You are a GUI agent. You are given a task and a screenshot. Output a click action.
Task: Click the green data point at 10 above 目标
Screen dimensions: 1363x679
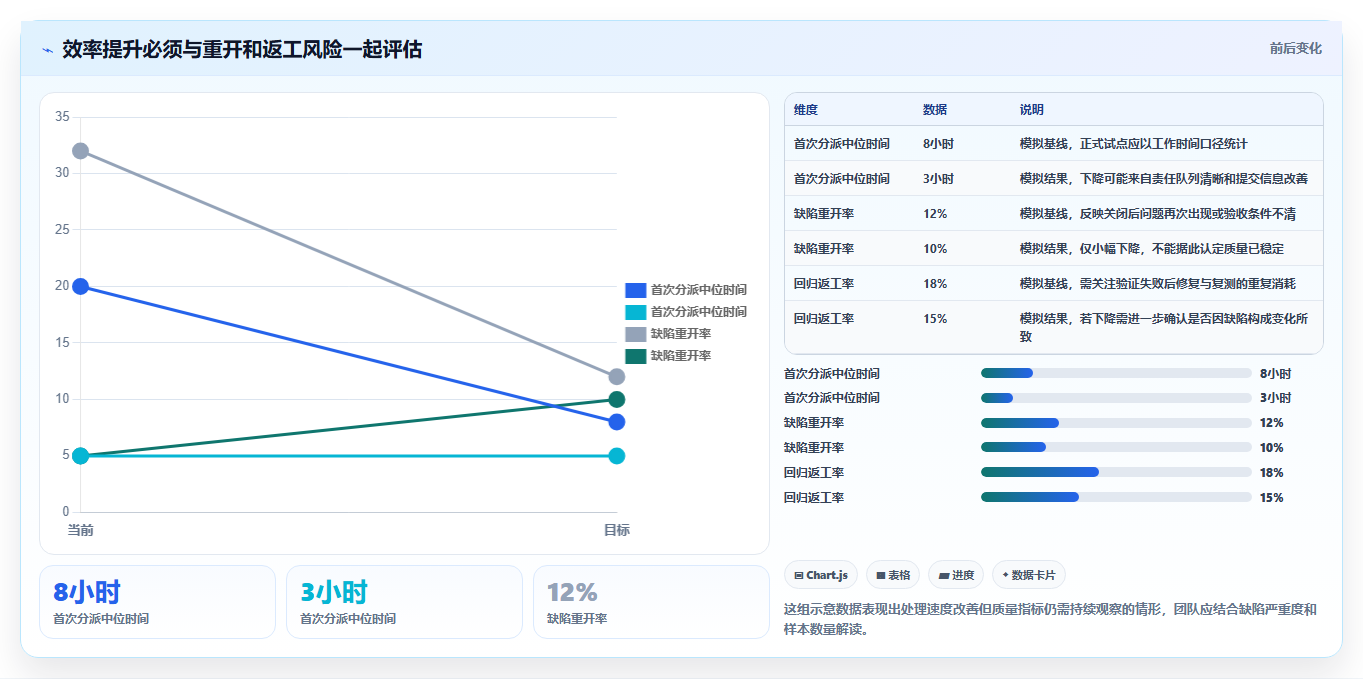617,399
